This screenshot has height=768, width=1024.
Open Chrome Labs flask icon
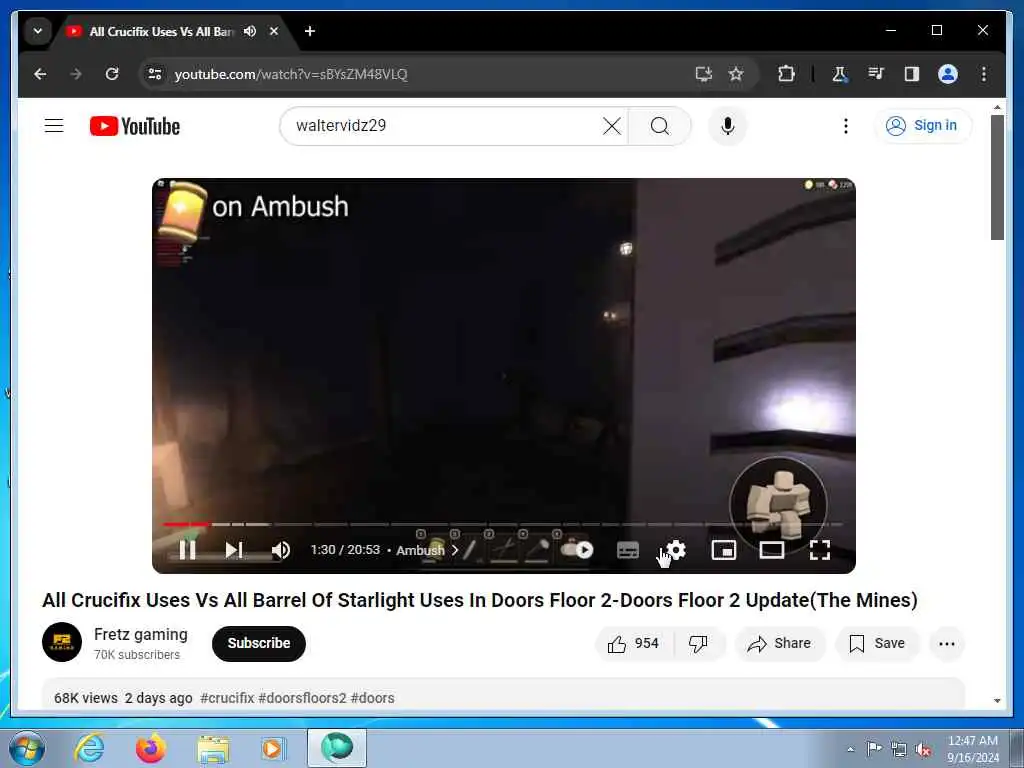tap(839, 74)
